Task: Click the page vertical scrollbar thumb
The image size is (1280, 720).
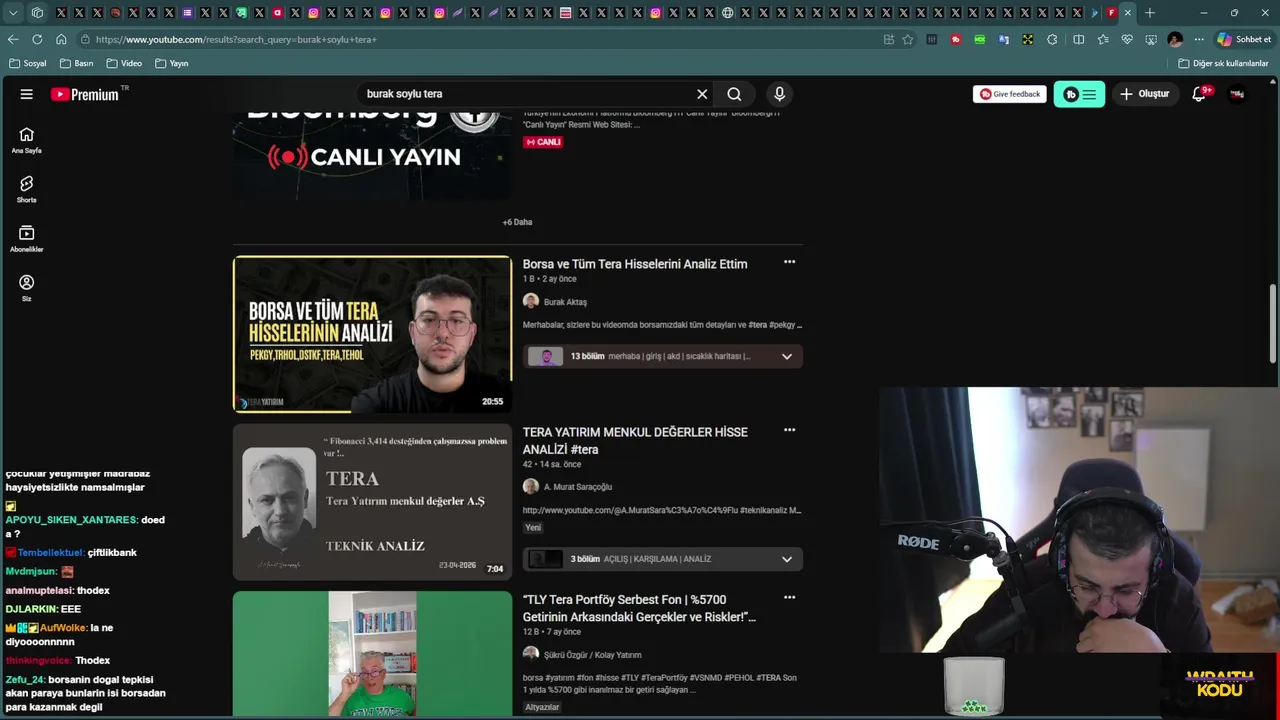Action: pos(1273,323)
